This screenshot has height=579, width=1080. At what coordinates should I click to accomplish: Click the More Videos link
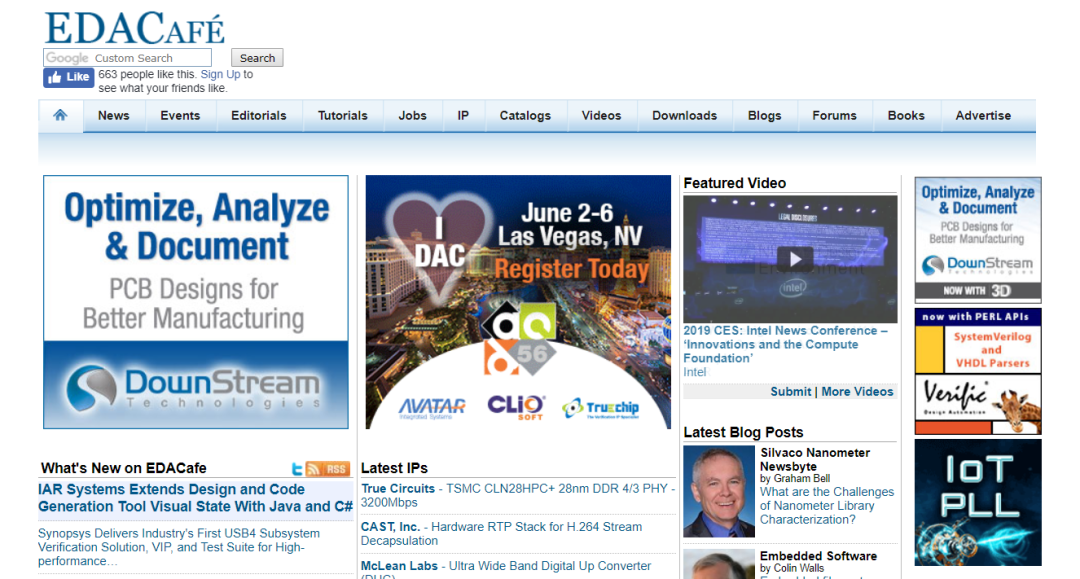857,392
